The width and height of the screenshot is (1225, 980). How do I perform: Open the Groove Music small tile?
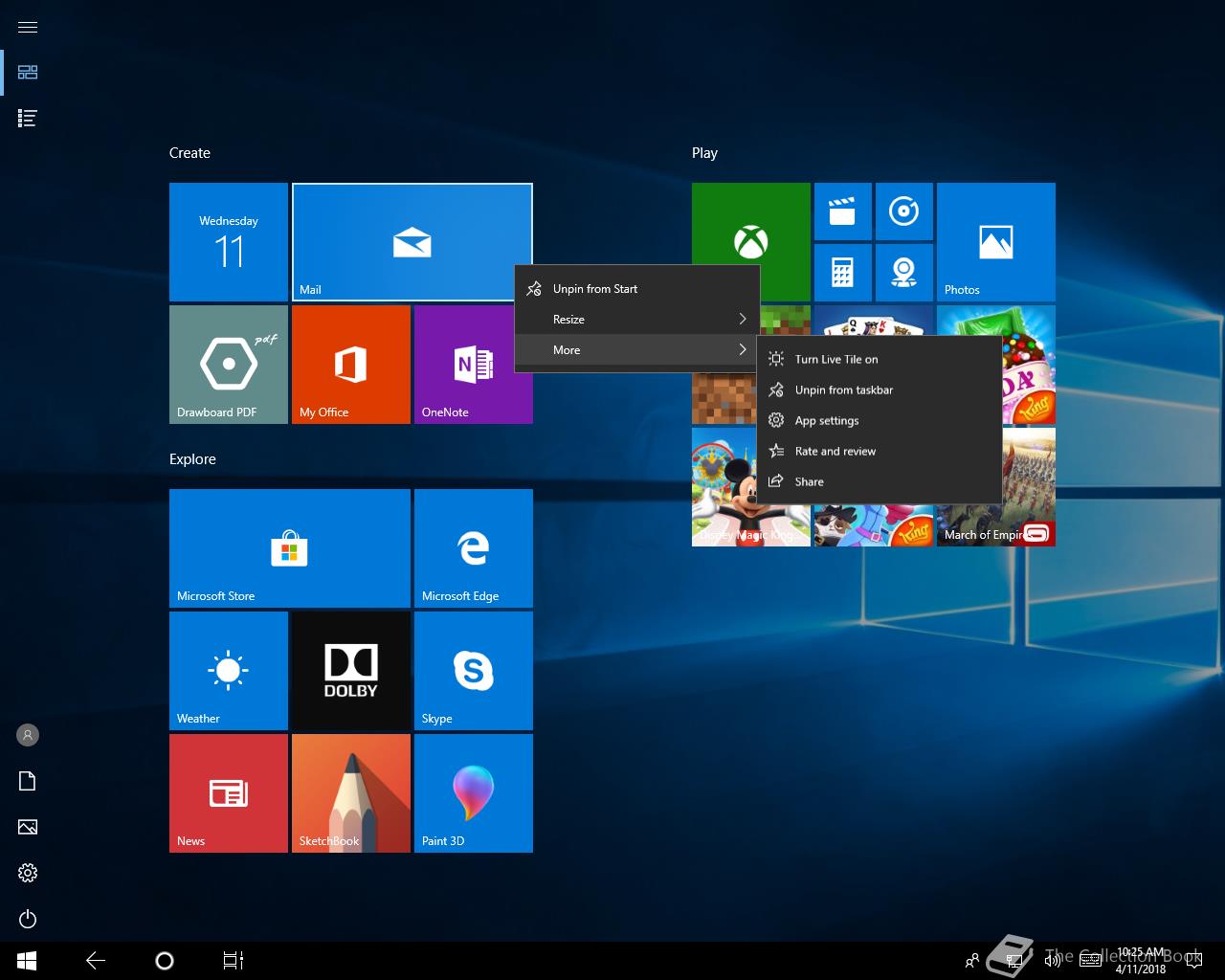coord(904,212)
